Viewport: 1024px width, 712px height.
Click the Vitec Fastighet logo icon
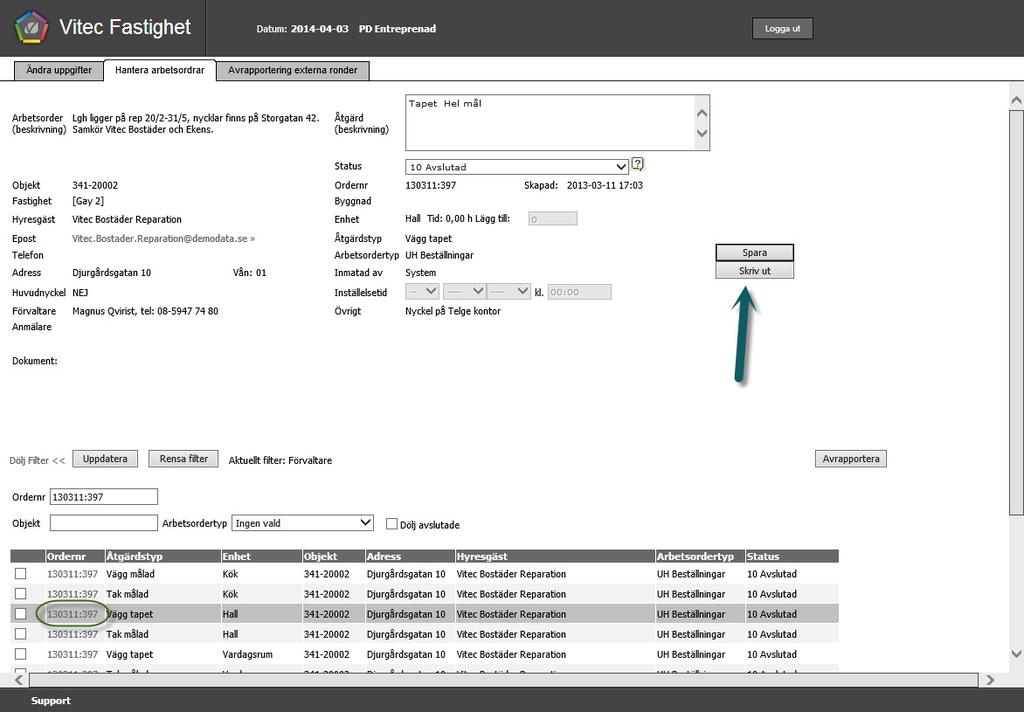tap(31, 27)
